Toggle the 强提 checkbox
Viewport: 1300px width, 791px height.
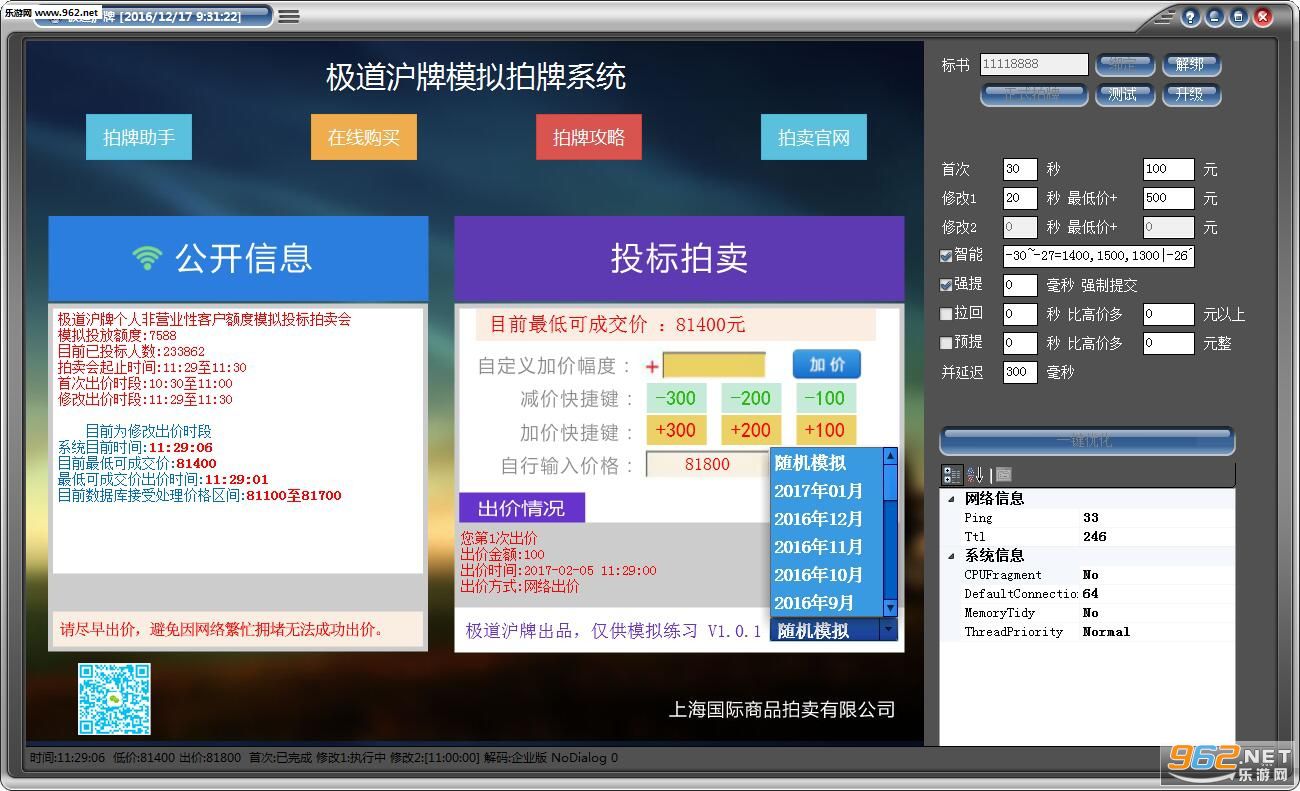click(x=947, y=285)
